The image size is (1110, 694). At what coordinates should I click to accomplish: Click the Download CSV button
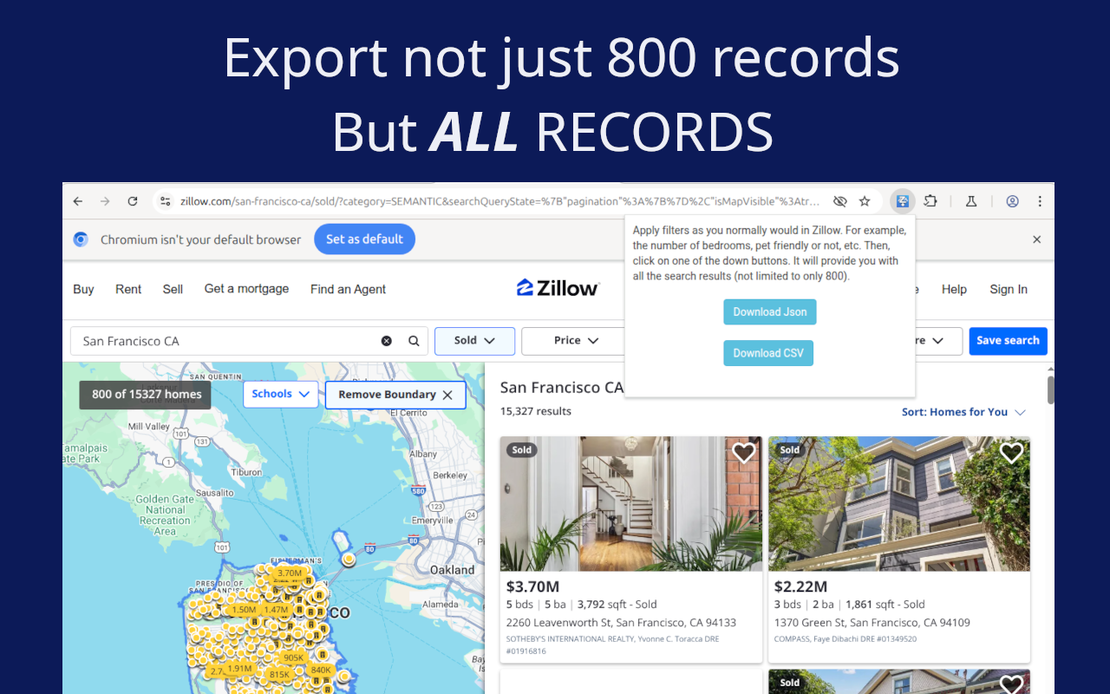768,353
